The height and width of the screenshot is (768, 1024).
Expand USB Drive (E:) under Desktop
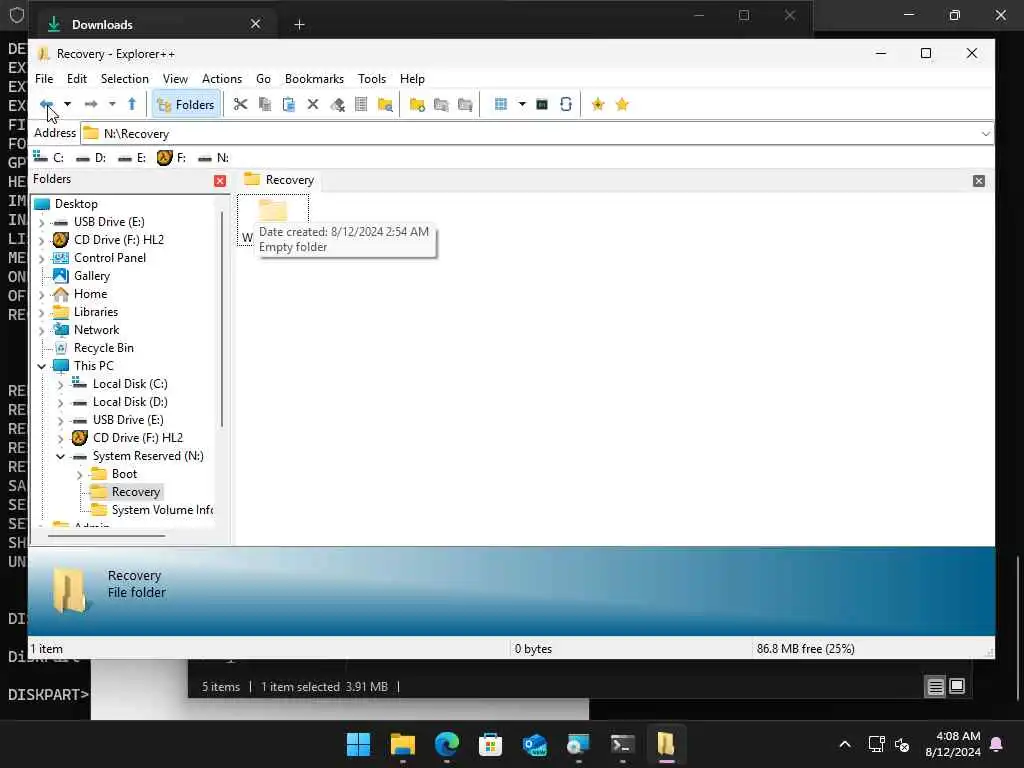point(42,223)
